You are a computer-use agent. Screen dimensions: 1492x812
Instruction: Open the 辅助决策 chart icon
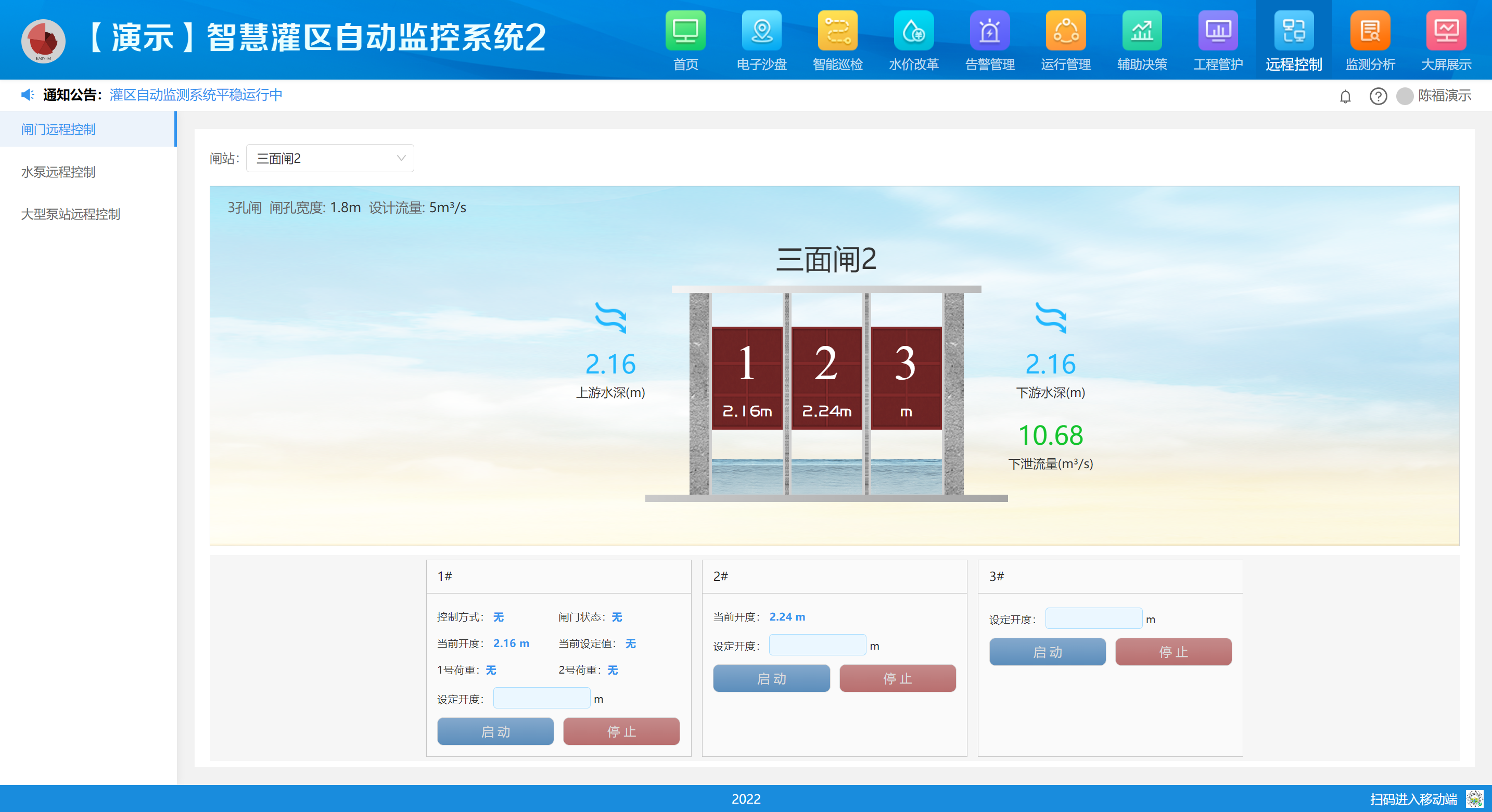click(x=1142, y=31)
